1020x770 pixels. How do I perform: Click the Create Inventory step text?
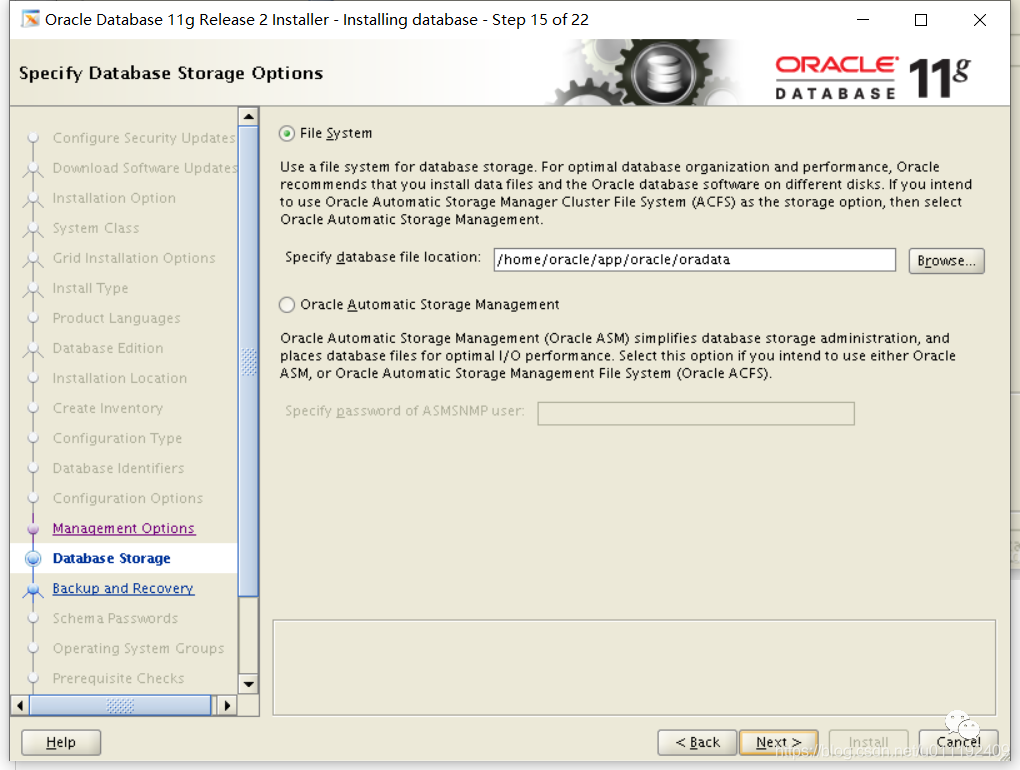pos(107,408)
